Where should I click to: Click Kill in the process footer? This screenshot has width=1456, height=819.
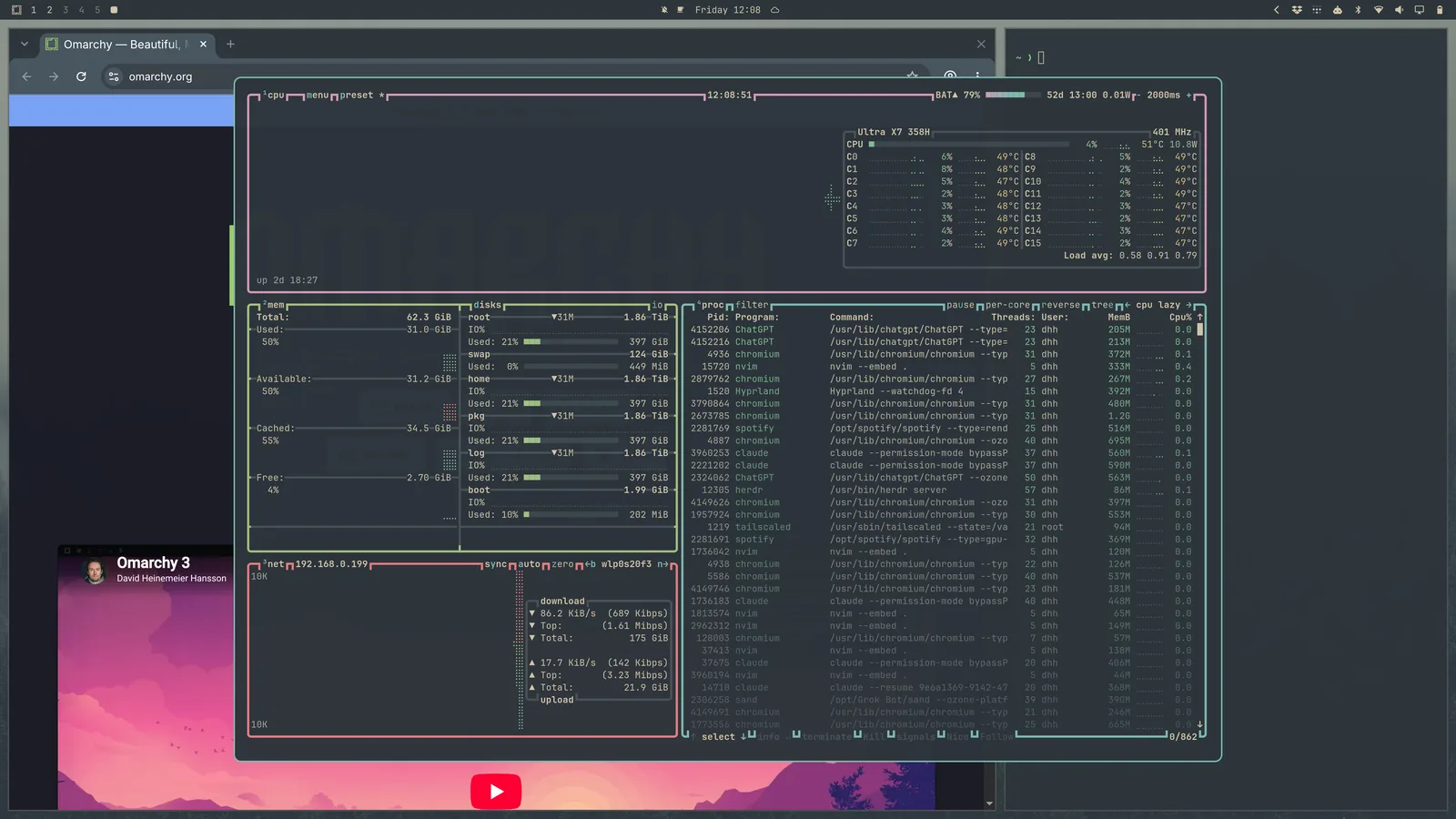(874, 737)
